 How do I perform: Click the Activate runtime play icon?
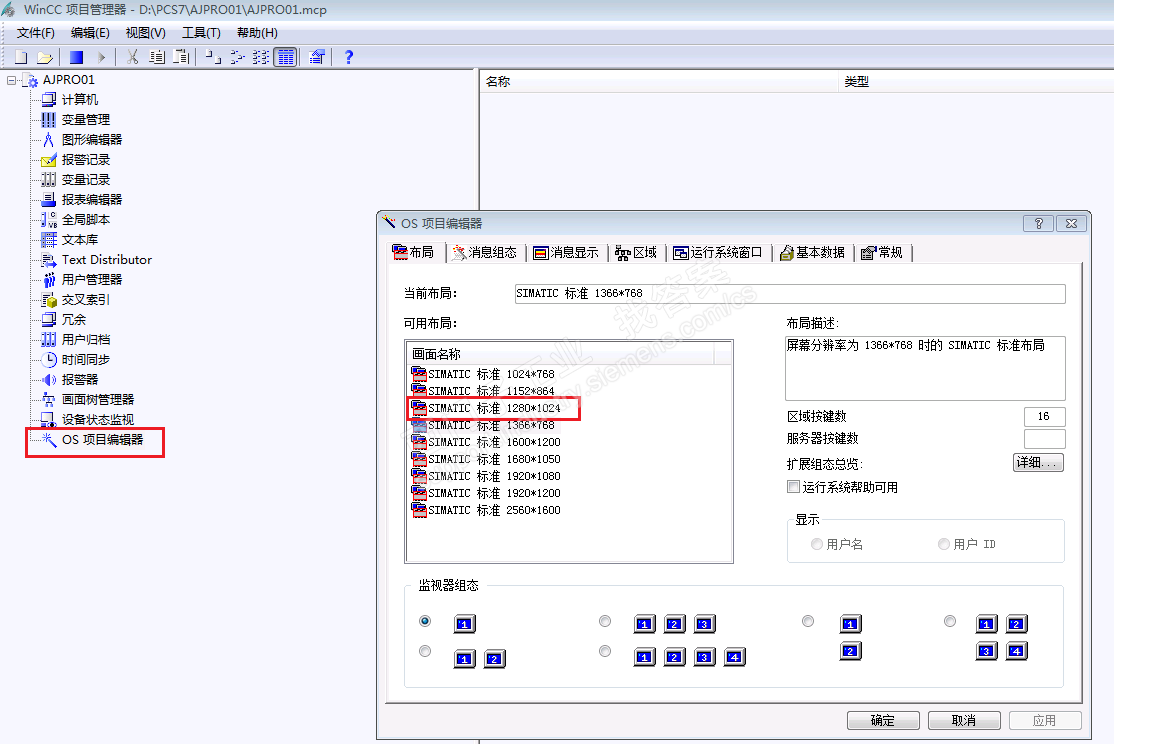101,57
